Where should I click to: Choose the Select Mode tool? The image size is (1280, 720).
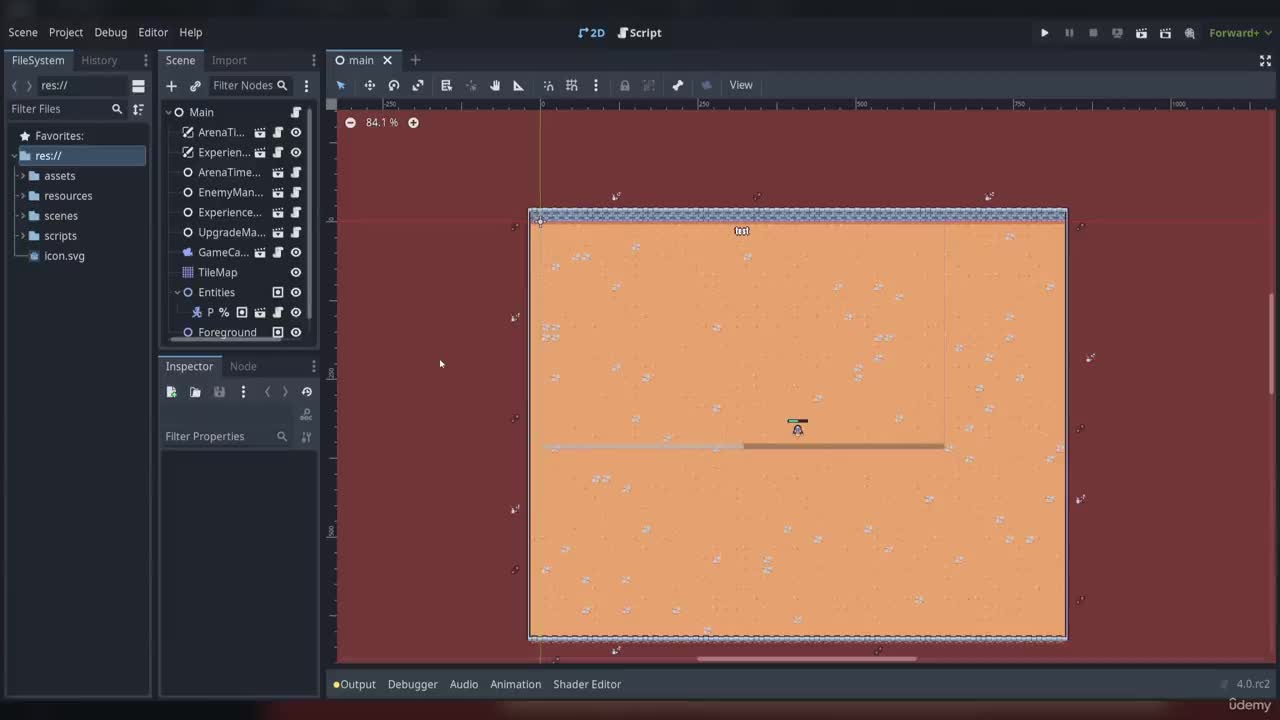341,85
